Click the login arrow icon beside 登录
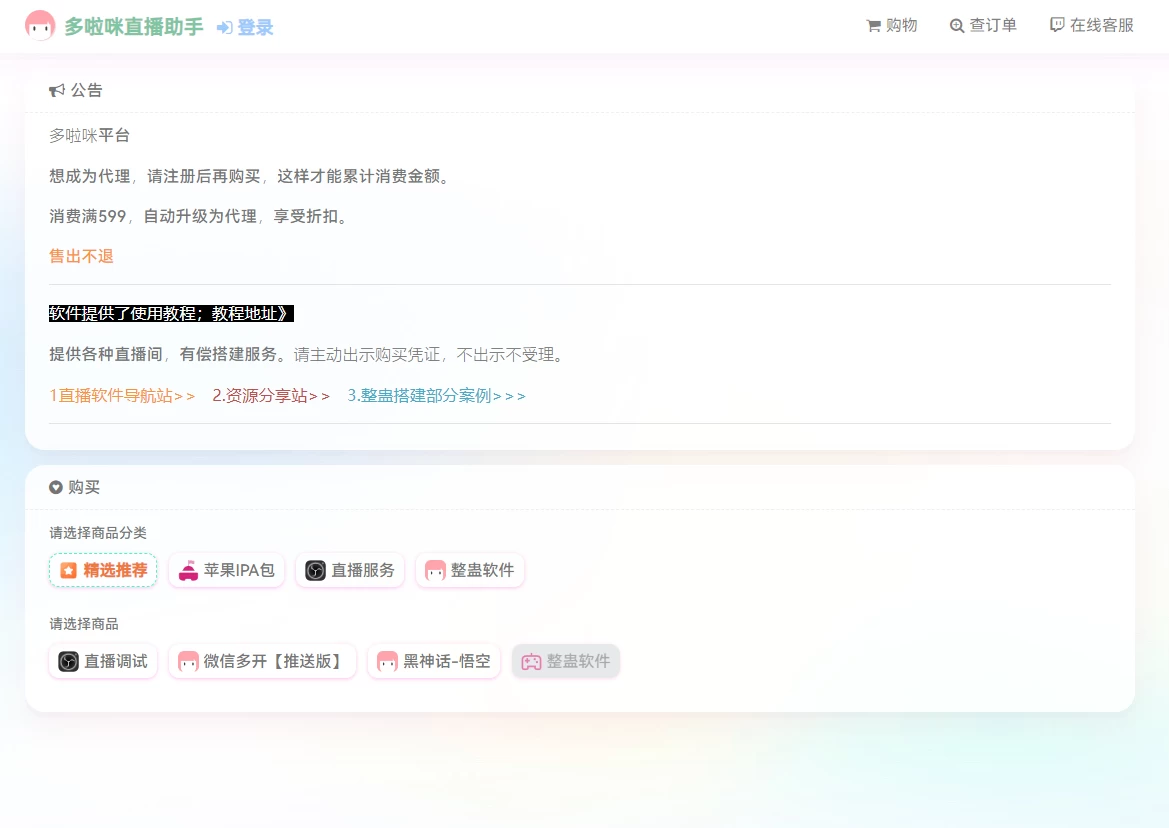Viewport: 1169px width, 828px height. pos(224,28)
